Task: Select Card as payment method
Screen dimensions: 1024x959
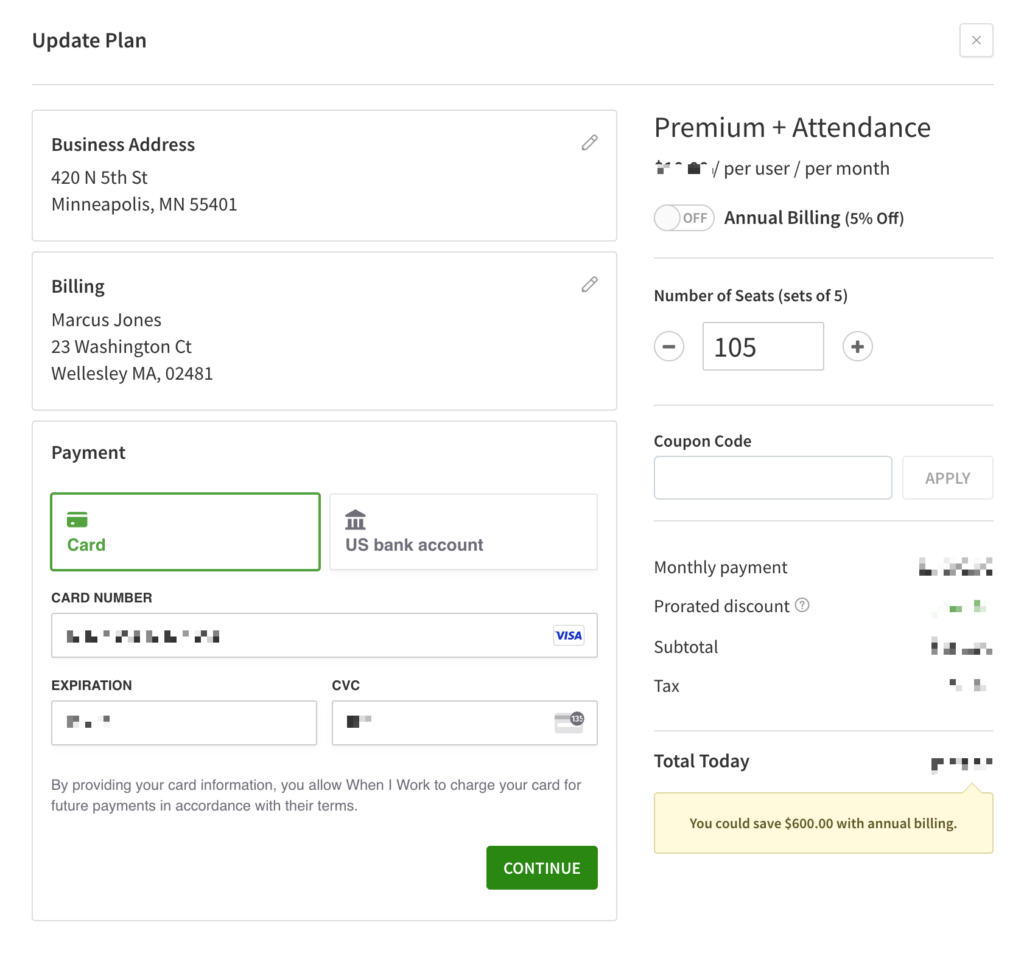Action: pos(185,531)
